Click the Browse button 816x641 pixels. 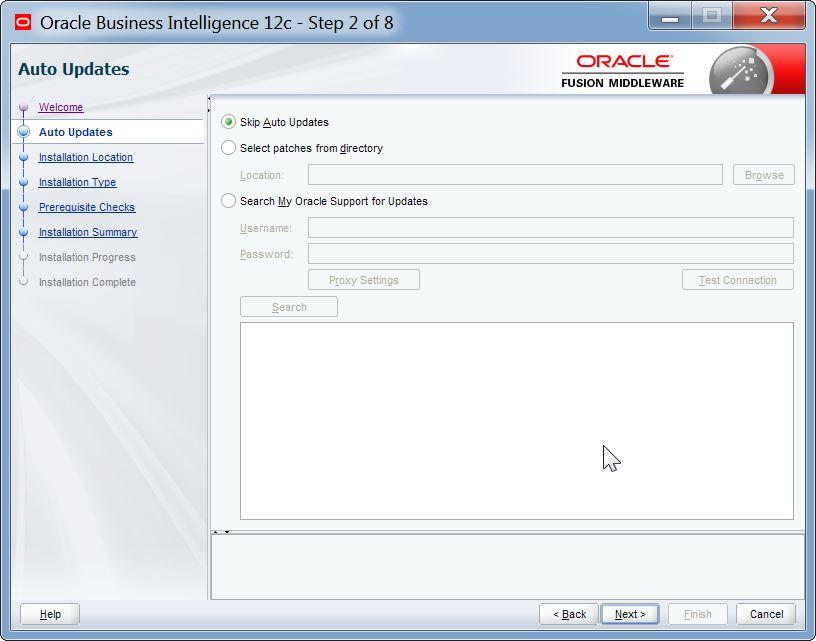coord(764,175)
